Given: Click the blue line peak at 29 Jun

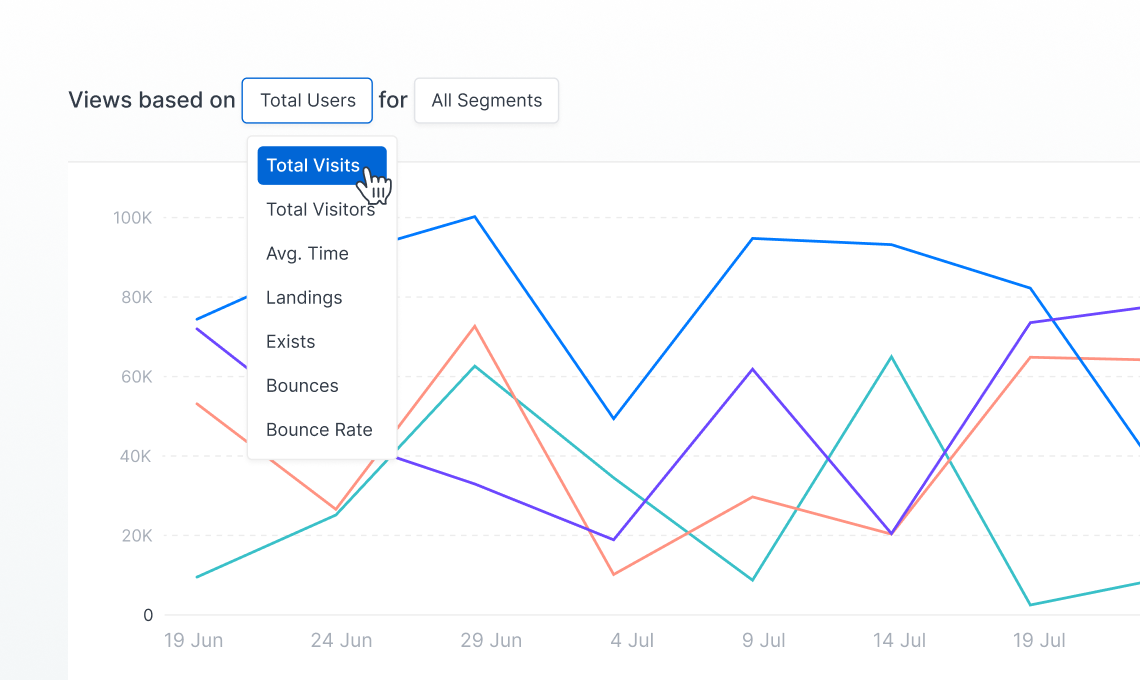Looking at the screenshot, I should click(475, 217).
